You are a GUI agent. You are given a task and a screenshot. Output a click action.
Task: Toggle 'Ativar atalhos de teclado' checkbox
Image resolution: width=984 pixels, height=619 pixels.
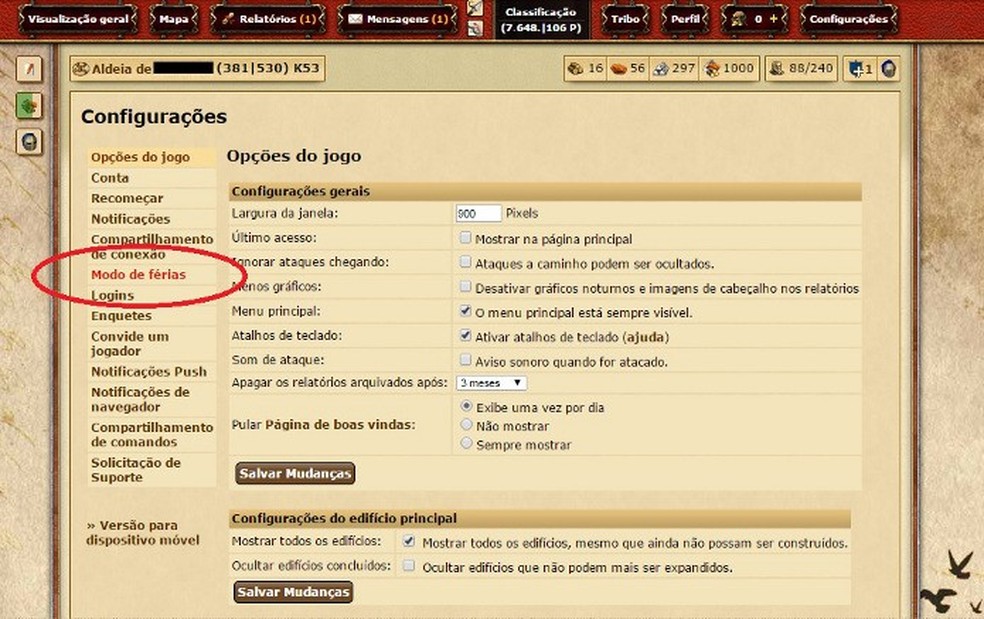click(x=465, y=335)
